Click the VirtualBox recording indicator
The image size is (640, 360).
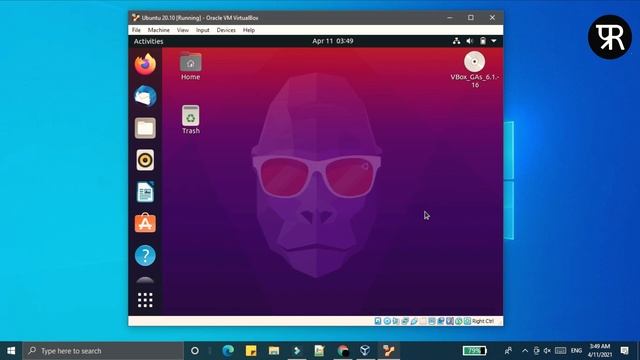[x=441, y=321]
